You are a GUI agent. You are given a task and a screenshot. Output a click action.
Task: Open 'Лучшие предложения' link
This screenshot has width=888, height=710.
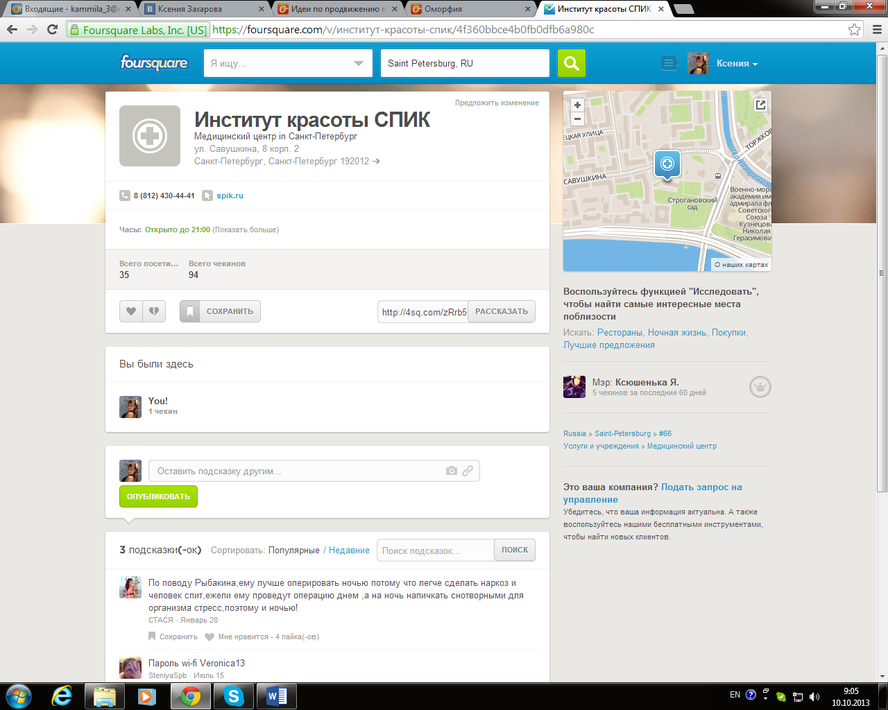click(x=609, y=345)
